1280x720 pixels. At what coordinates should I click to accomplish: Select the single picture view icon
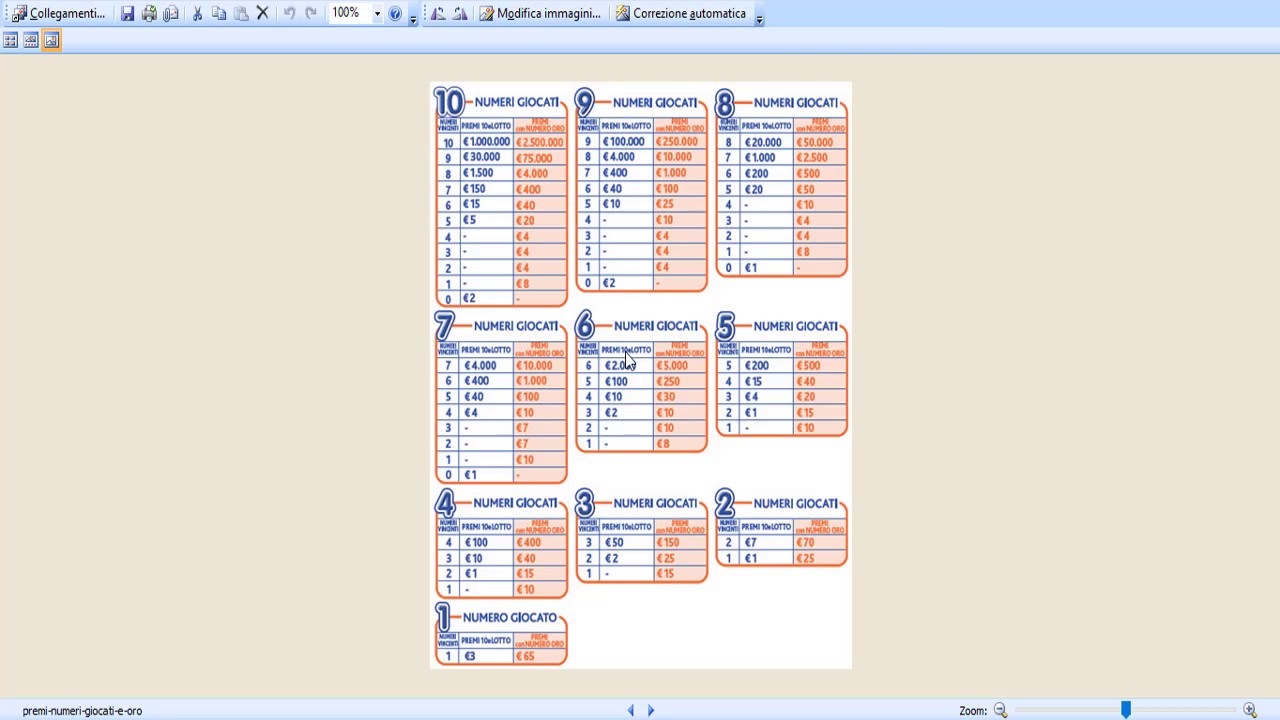pos(52,40)
